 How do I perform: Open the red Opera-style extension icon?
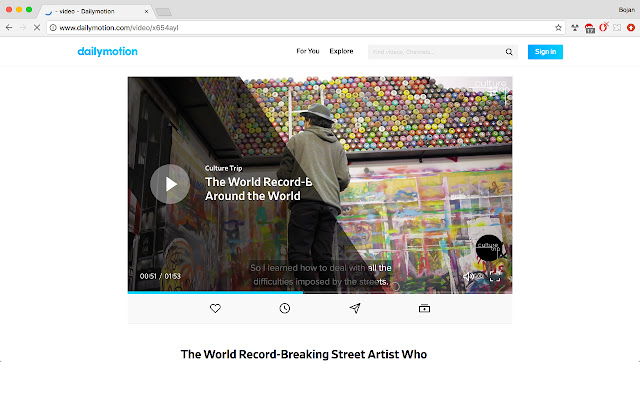[x=603, y=27]
